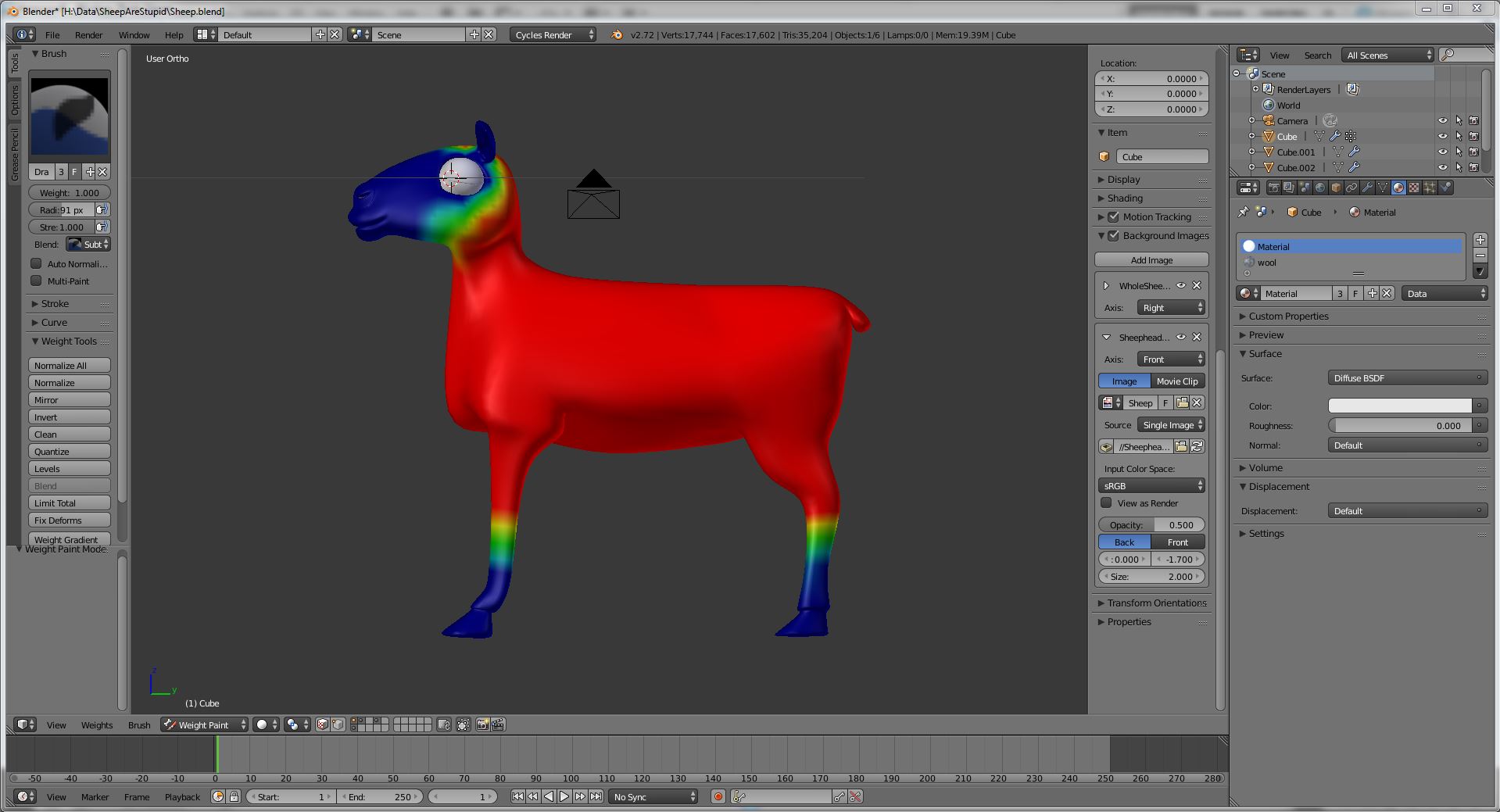Switch to the Options tab in tool shelf
1500x812 pixels.
14,100
